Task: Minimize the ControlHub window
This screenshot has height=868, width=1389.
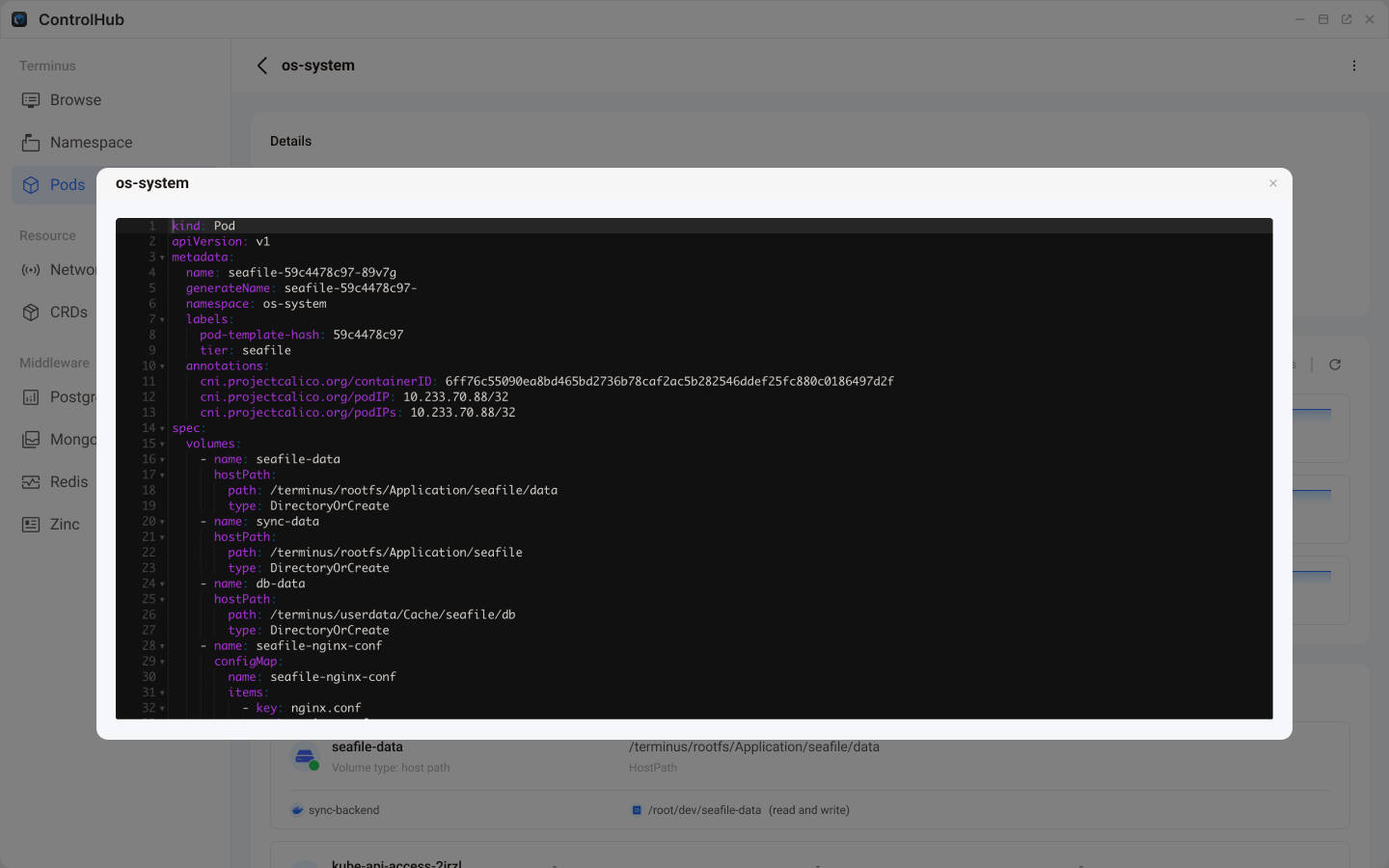Action: point(1300,19)
